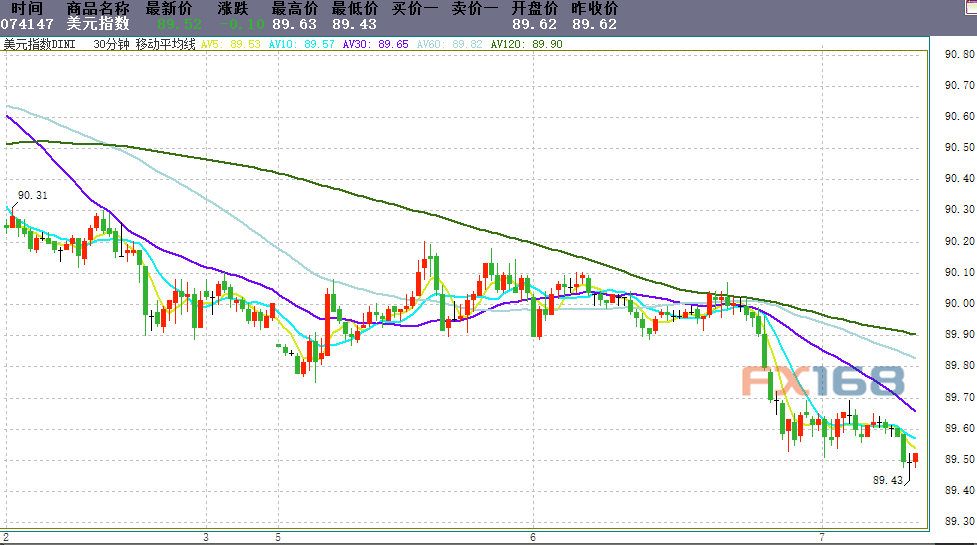Click date marker 6 on time axis
Viewport: 977px width, 545px height.
click(x=533, y=538)
